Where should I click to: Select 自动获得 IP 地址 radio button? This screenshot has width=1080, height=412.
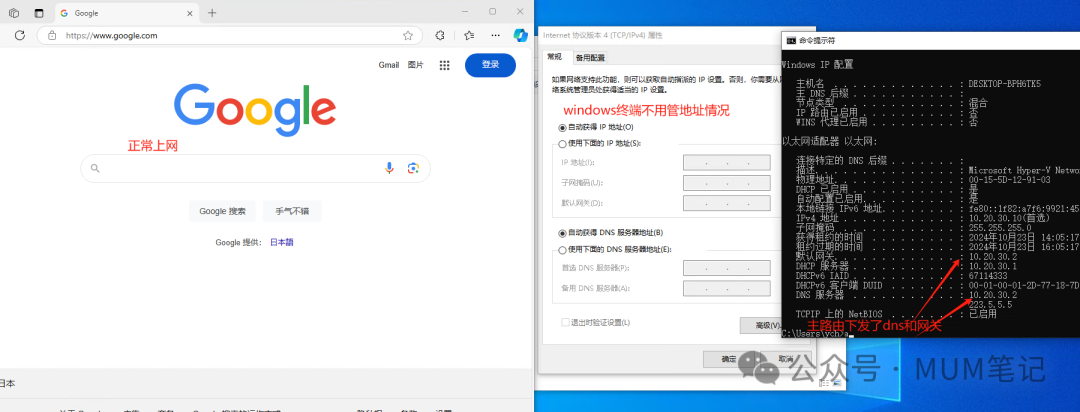[562, 128]
